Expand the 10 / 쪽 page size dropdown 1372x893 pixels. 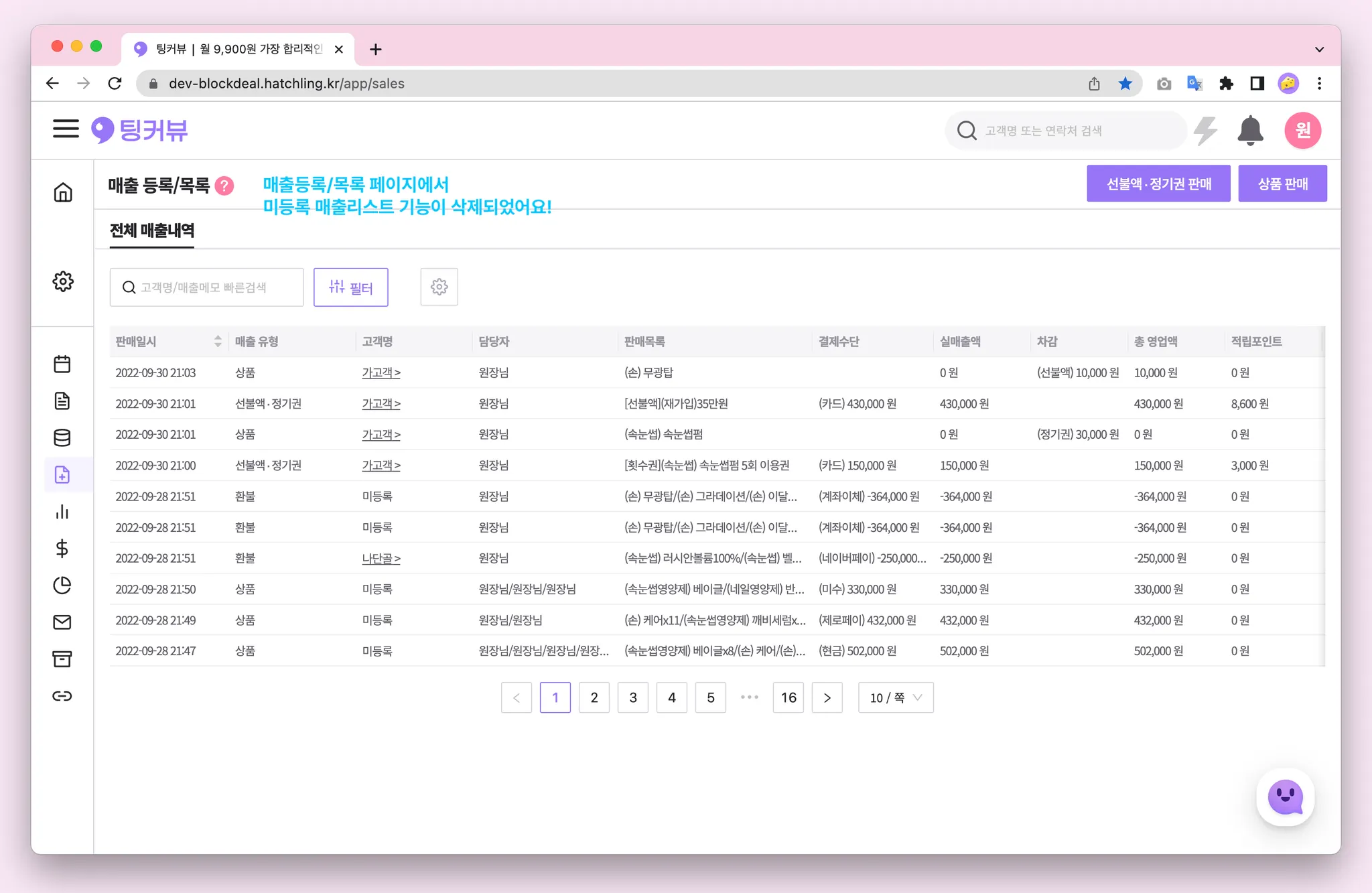click(x=896, y=697)
